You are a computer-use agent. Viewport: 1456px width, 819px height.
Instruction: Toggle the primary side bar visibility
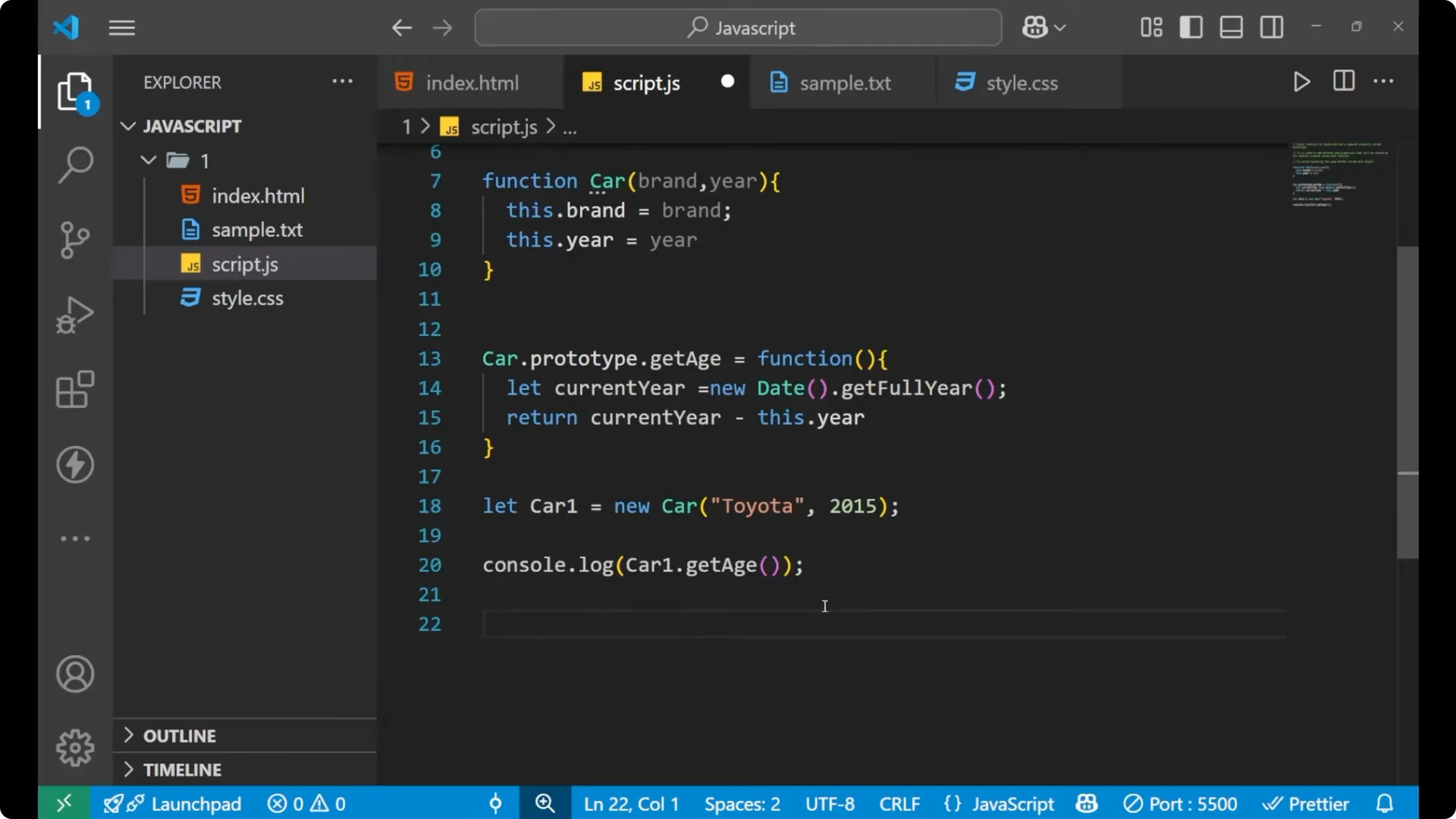(1191, 27)
